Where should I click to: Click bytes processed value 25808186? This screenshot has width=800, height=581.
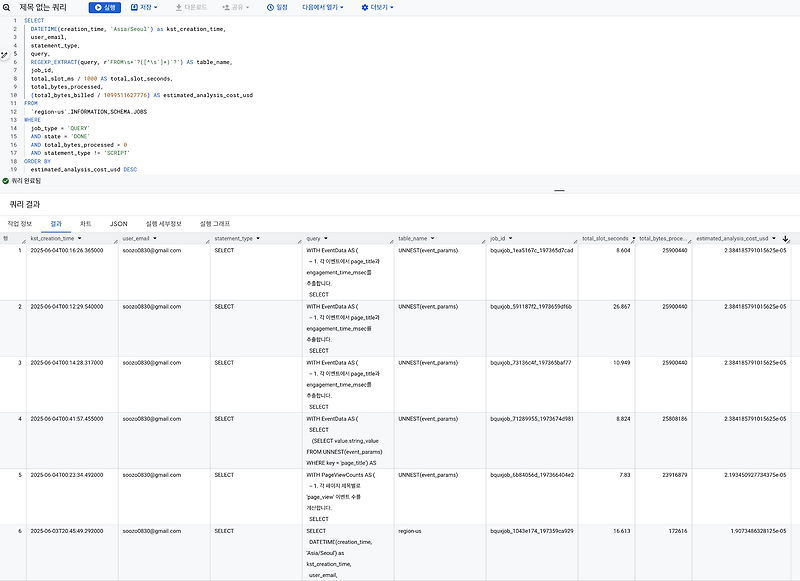pyautogui.click(x=674, y=419)
